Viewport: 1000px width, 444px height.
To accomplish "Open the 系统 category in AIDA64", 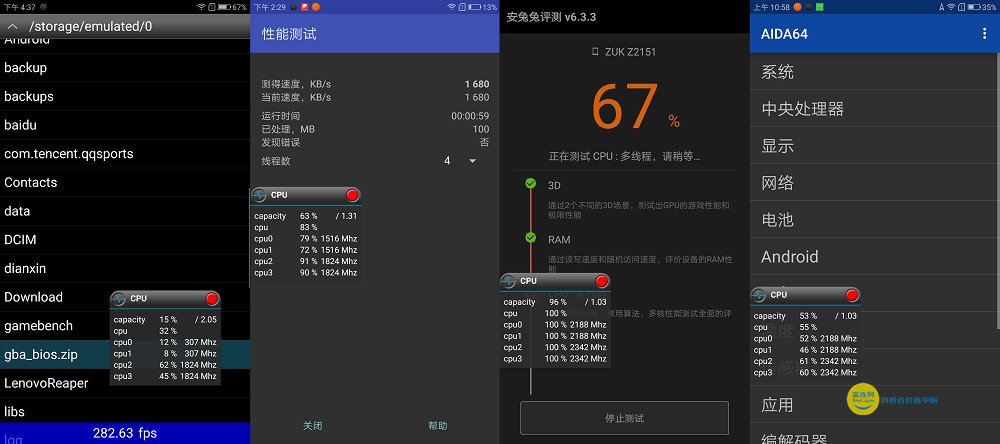I will (x=875, y=71).
